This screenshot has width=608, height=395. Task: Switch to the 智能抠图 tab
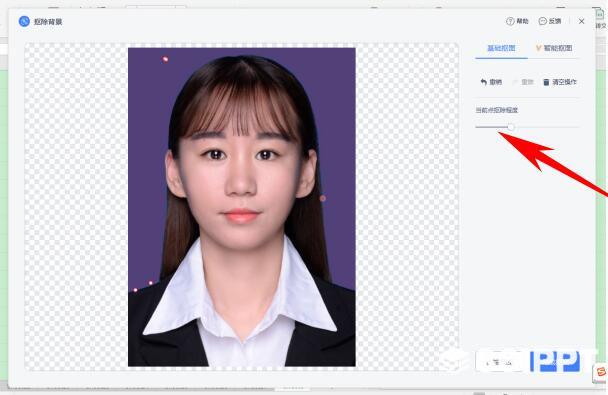(x=554, y=48)
